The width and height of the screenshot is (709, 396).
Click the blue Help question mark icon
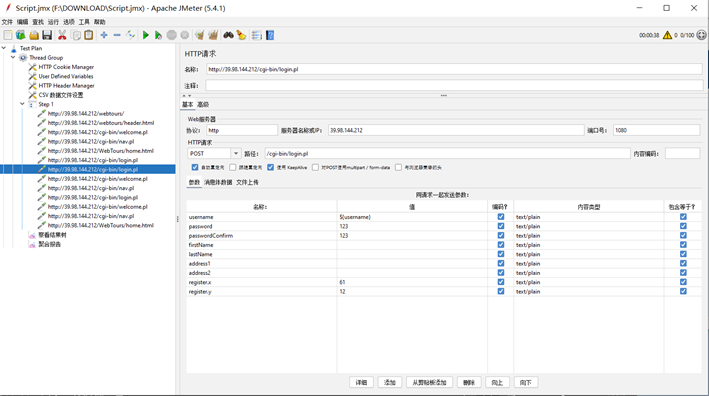270,35
